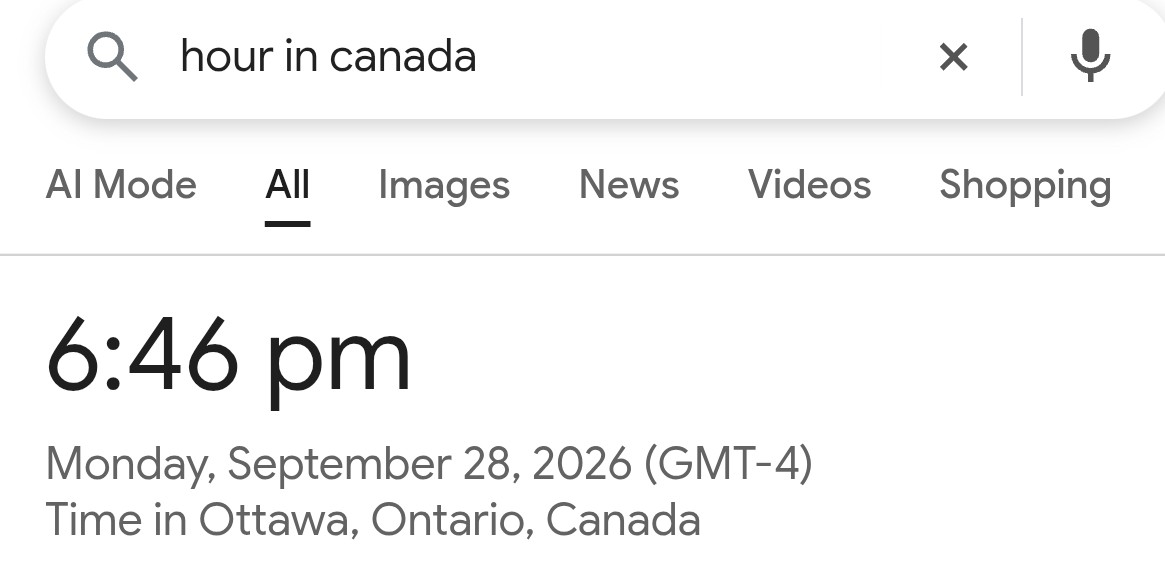Place the cursor on the word 'hour' in the search box

pos(227,57)
